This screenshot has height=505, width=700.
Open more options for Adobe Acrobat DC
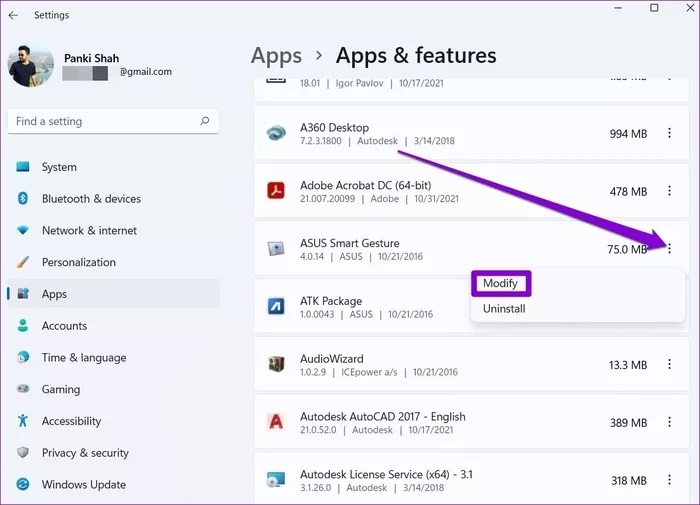(669, 191)
